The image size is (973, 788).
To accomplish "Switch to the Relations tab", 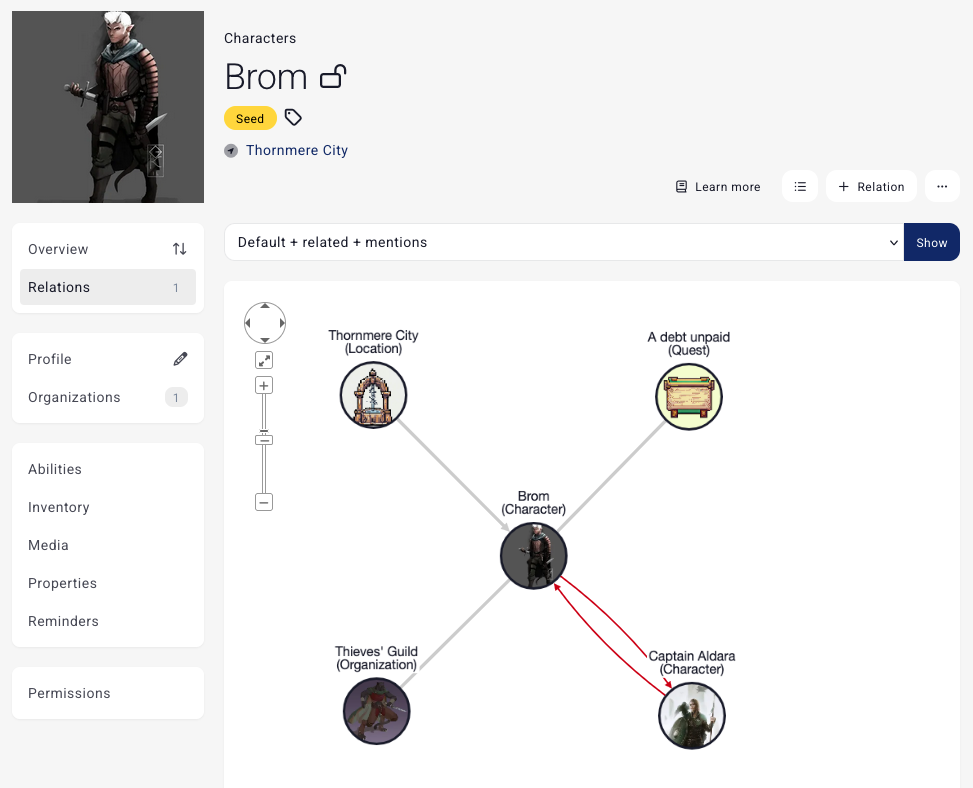I will 59,287.
